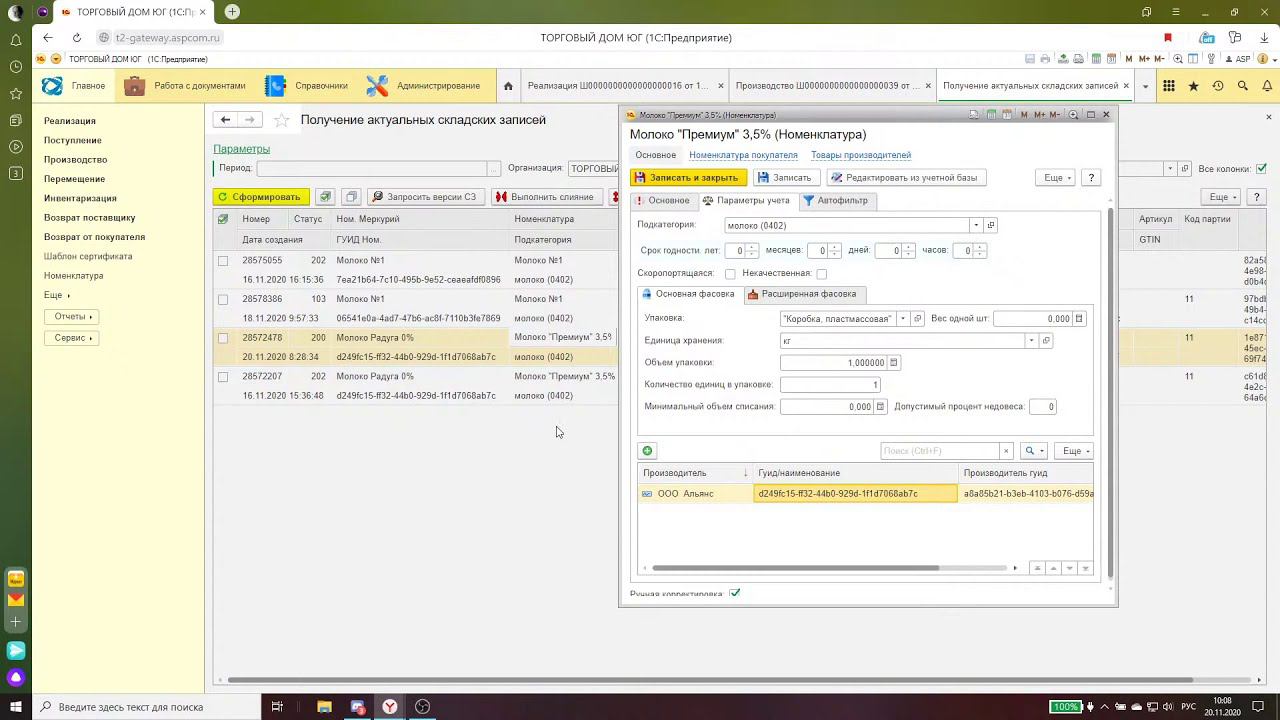This screenshot has height=720, width=1280.
Task: Open the Параметры link
Action: pyautogui.click(x=241, y=149)
